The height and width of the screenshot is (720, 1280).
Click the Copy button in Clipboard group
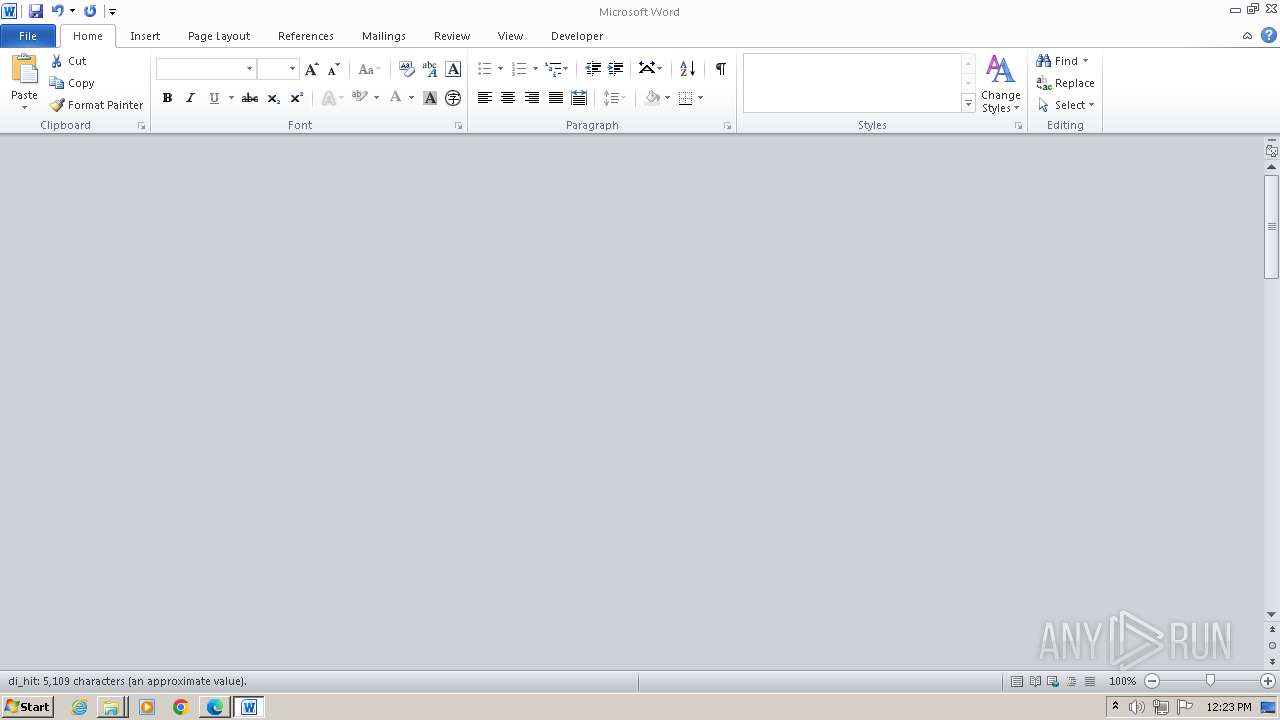72,83
